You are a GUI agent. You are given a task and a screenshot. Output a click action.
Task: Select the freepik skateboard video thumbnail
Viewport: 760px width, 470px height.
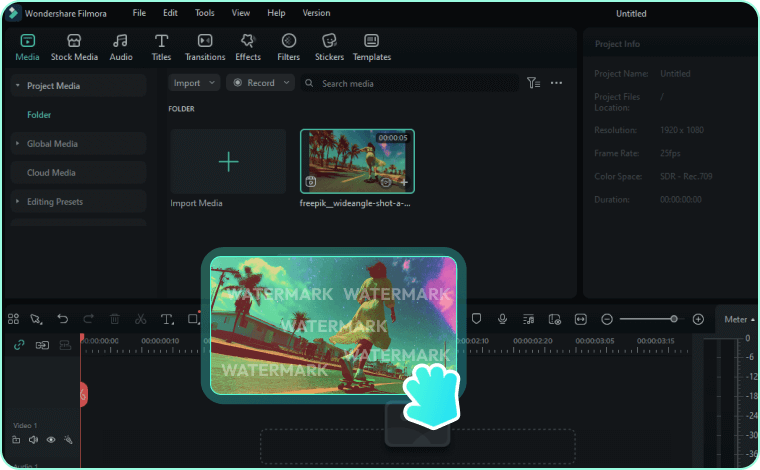click(357, 160)
